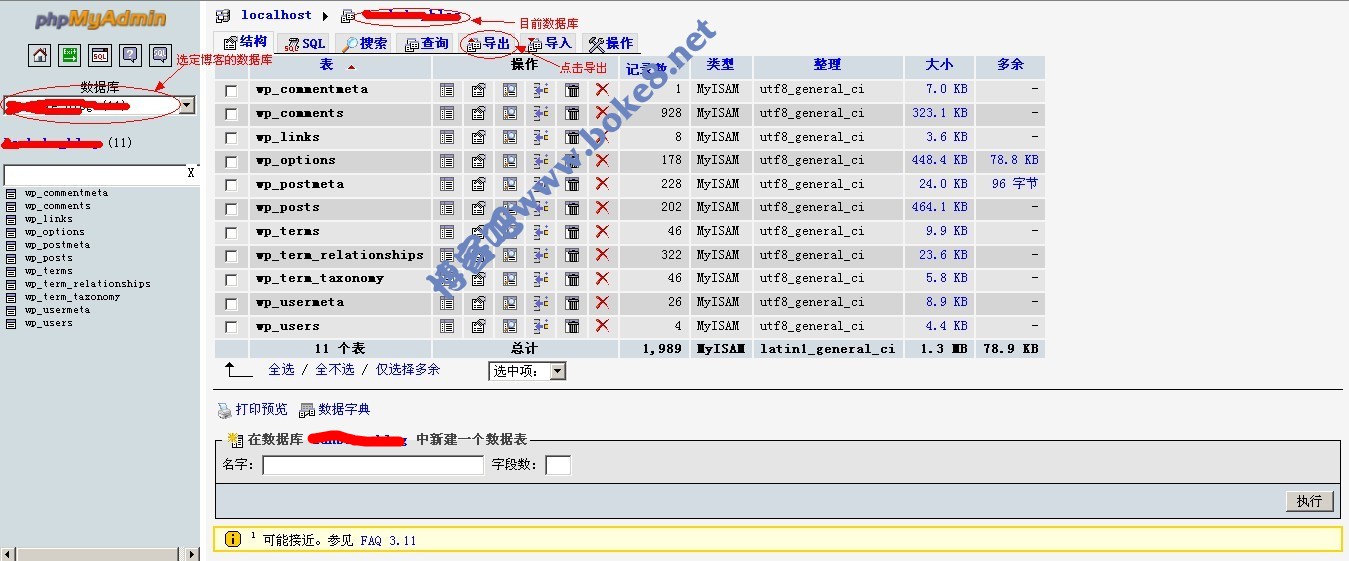Open the SQL query window icon
1349x561 pixels.
(x=100, y=55)
